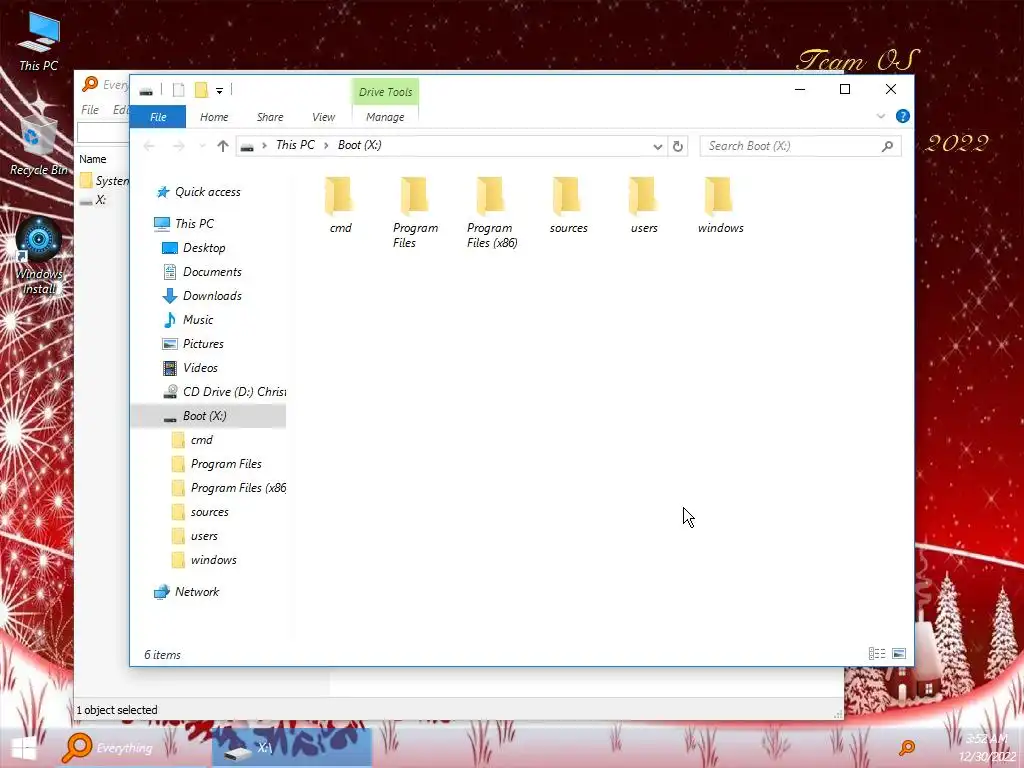Select cmd folder in navigation tree
This screenshot has height=768, width=1024.
click(x=202, y=440)
